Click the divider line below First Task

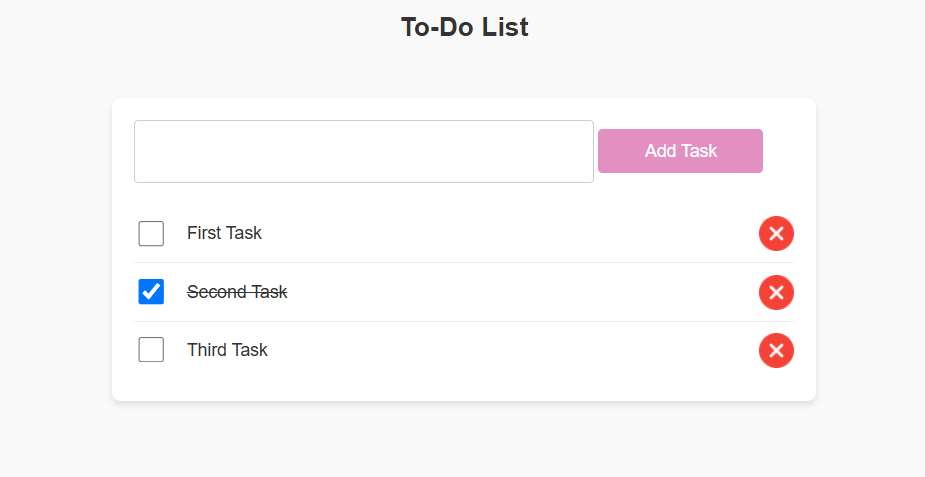coord(464,262)
